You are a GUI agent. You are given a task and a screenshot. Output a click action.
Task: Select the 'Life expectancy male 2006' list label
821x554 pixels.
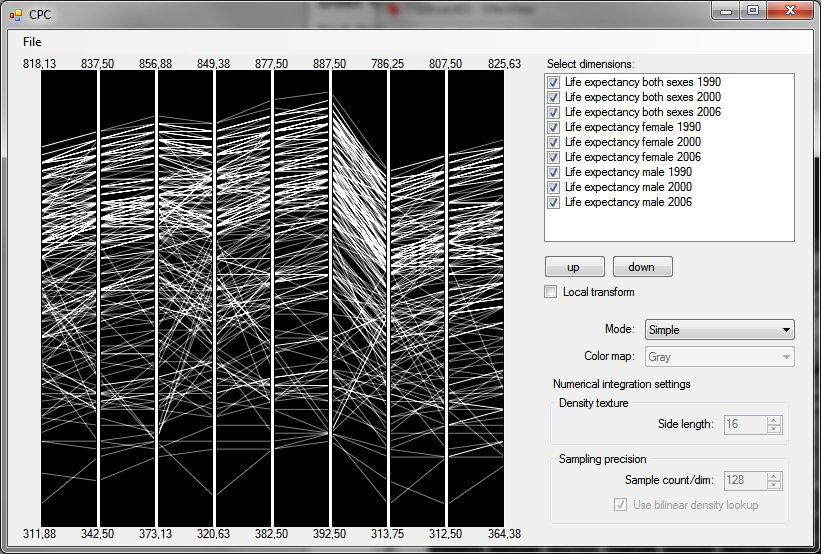pos(628,202)
